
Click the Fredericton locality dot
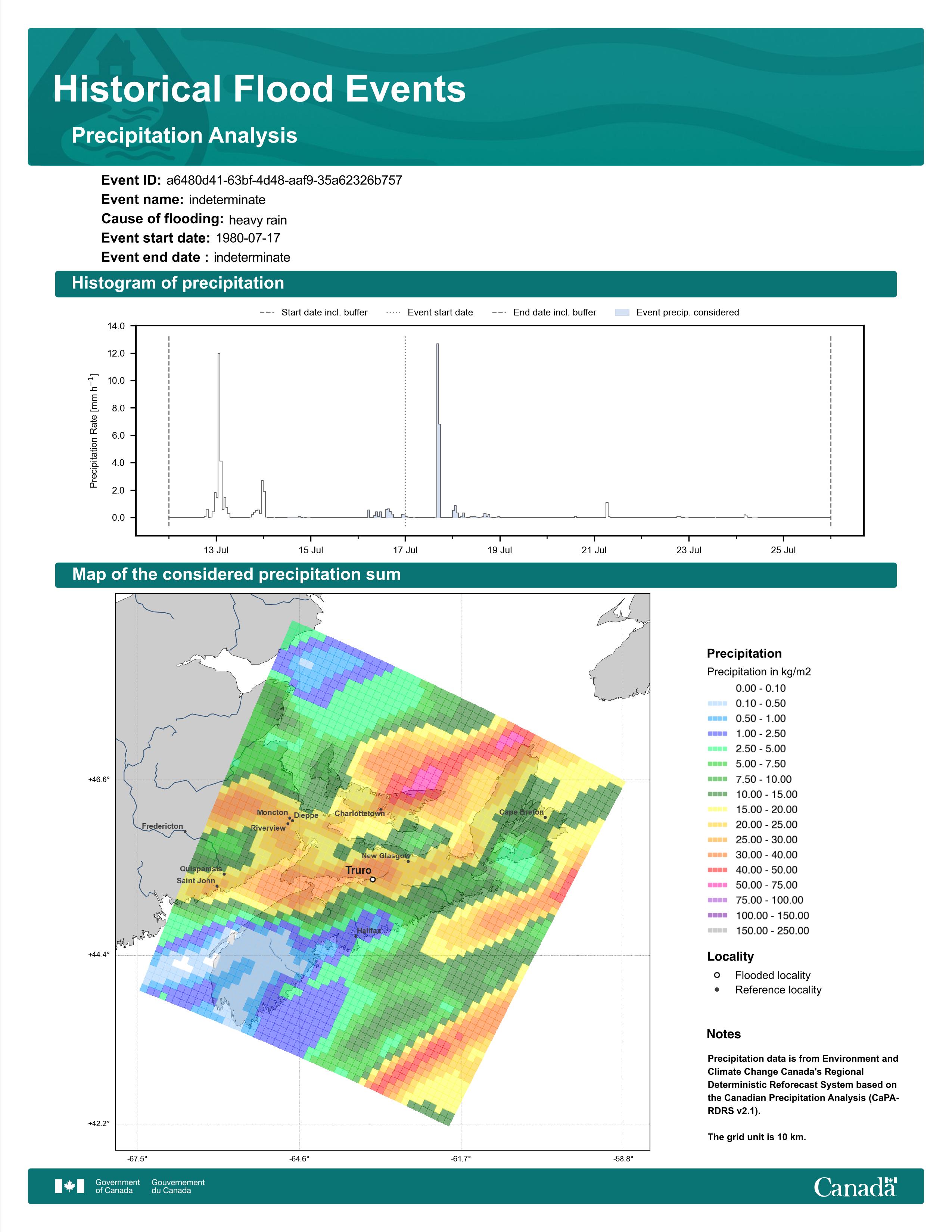coord(185,831)
